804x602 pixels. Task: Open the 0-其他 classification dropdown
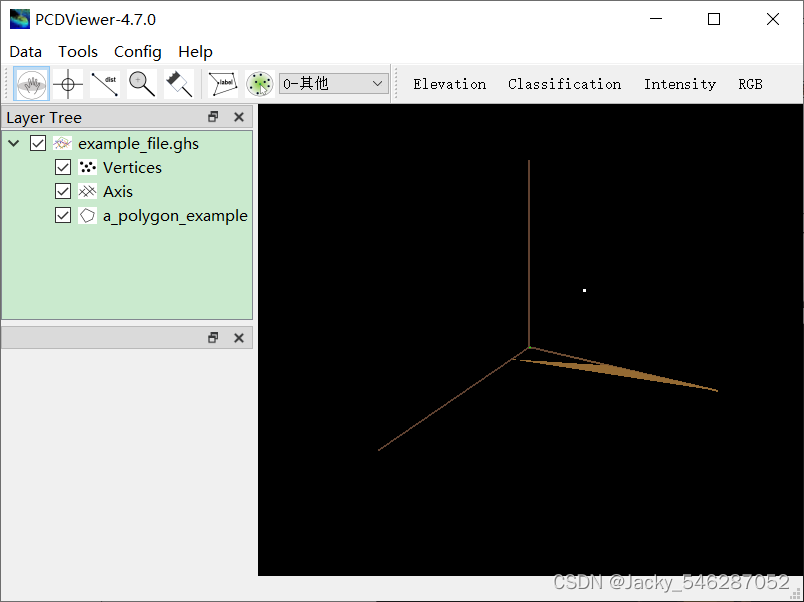tap(334, 83)
